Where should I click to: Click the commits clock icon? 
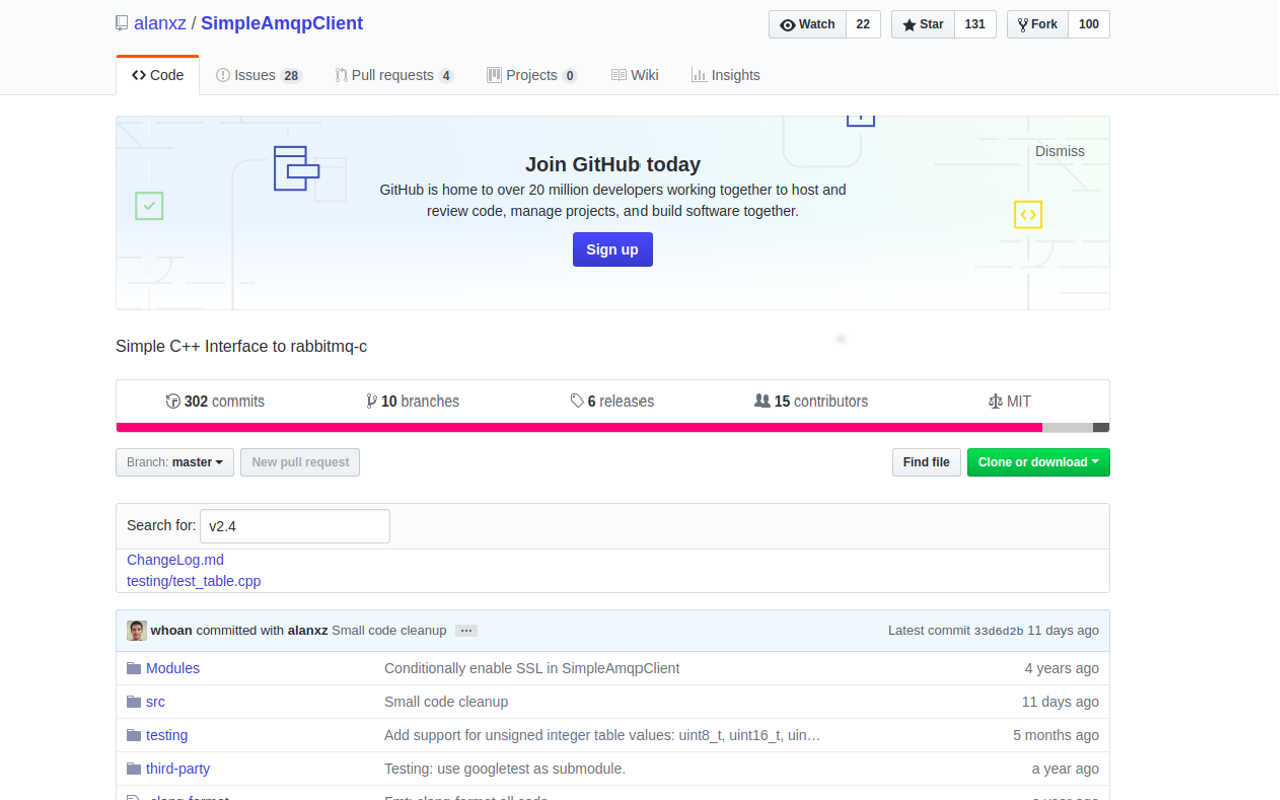(x=173, y=401)
